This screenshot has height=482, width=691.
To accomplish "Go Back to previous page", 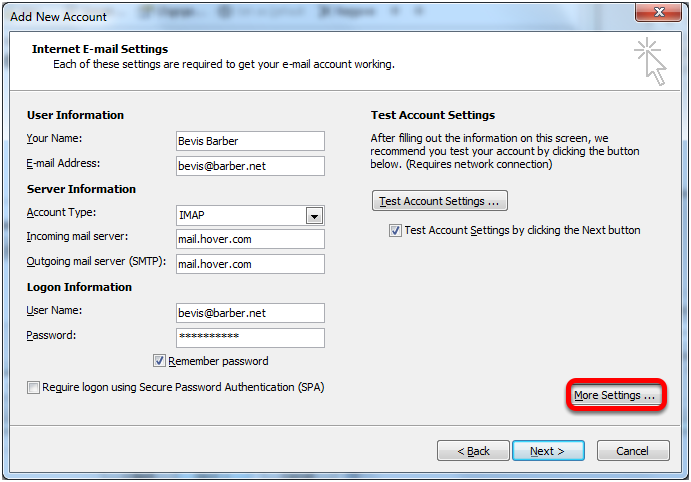I will point(473,451).
